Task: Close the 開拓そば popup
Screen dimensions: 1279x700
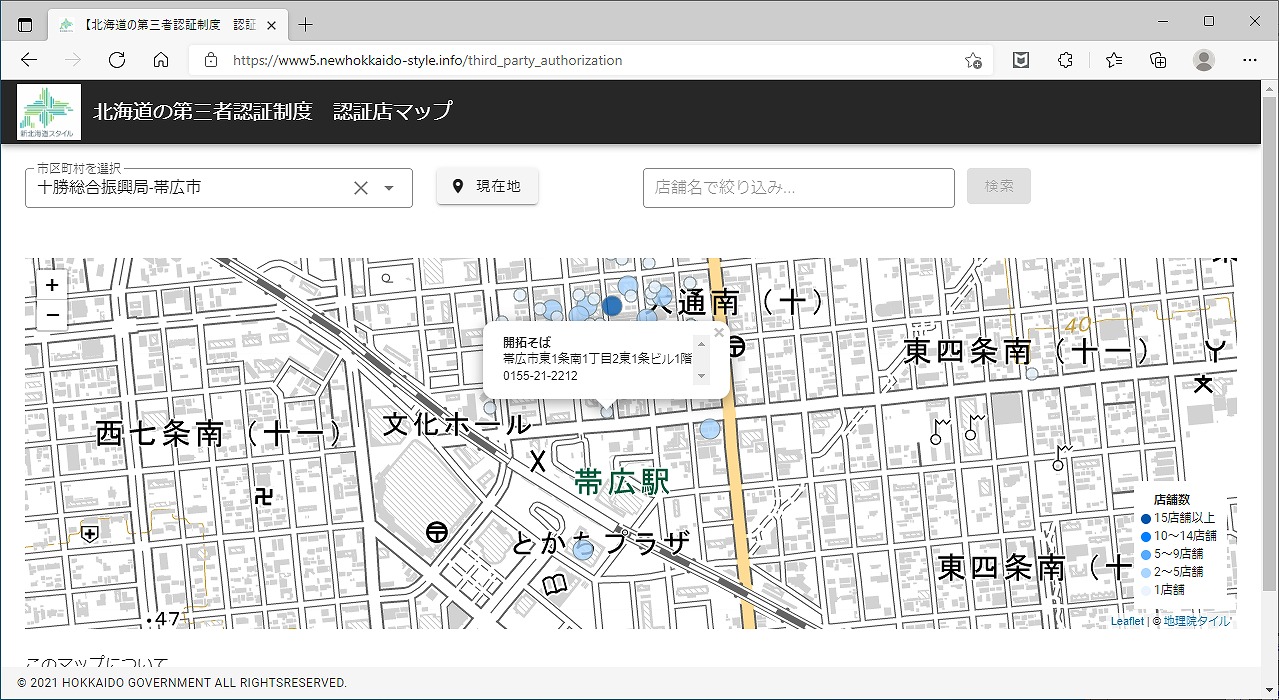Action: click(x=718, y=332)
